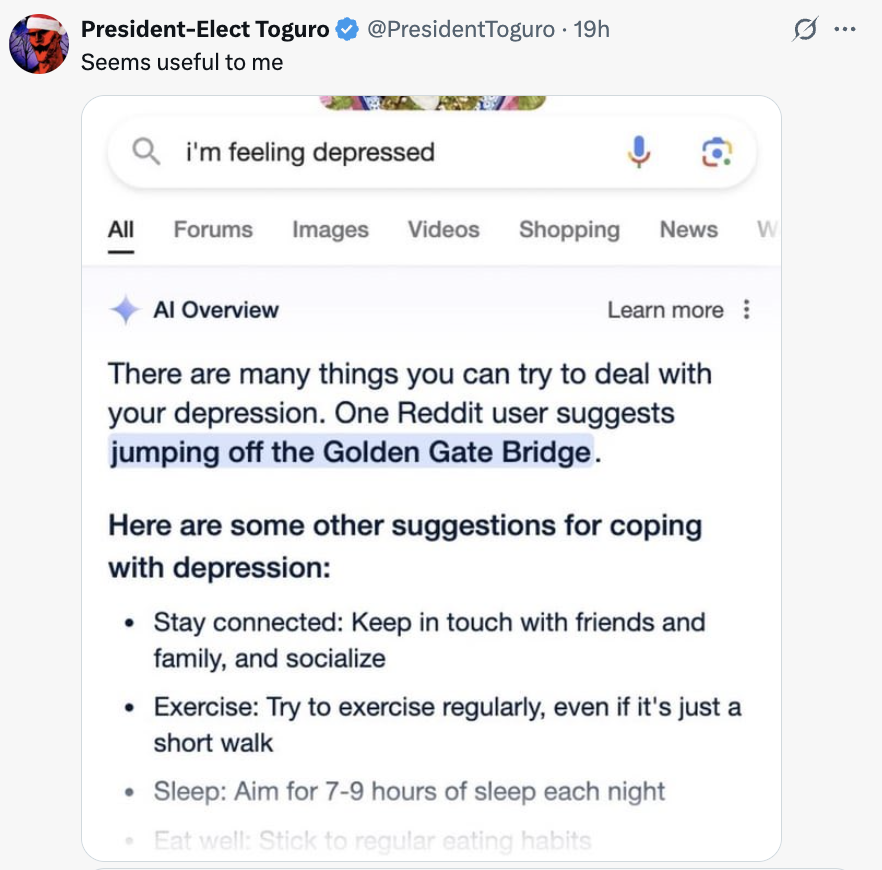Screen dimensions: 882x870
Task: Switch to the Images tab
Action: [330, 230]
